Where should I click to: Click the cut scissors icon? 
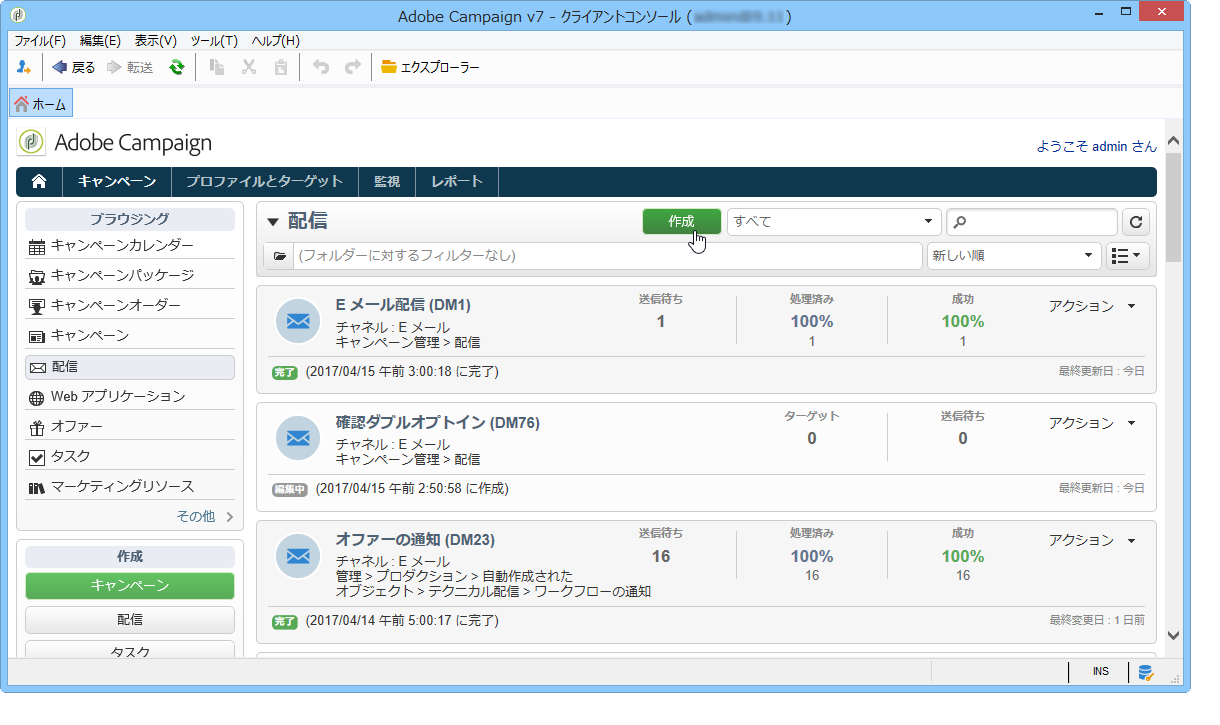(x=250, y=67)
